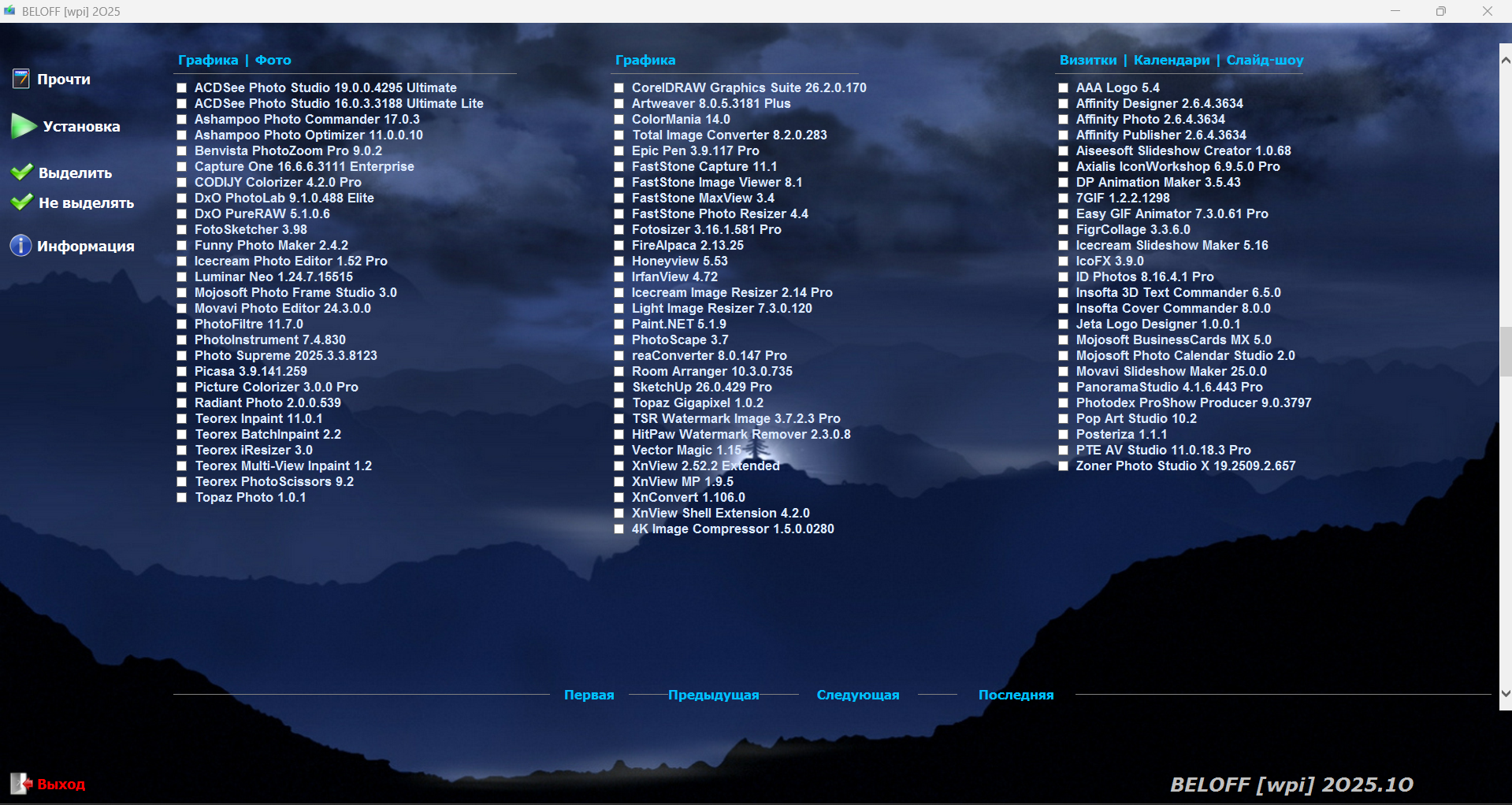Screen dimensions: 1512x805
Task: Click the green Установка play arrow icon
Action: 23,126
